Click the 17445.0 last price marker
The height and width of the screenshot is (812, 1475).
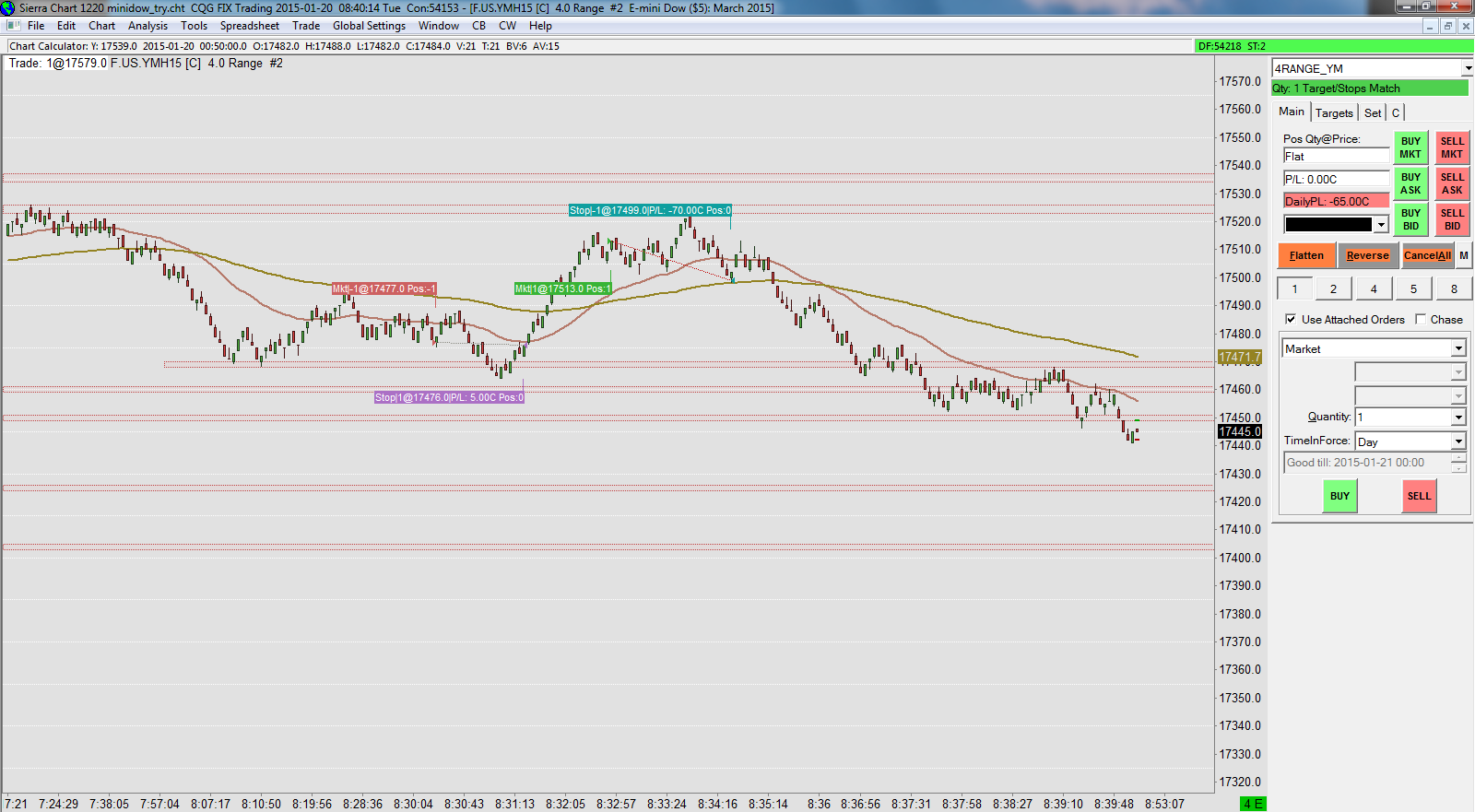(x=1239, y=431)
